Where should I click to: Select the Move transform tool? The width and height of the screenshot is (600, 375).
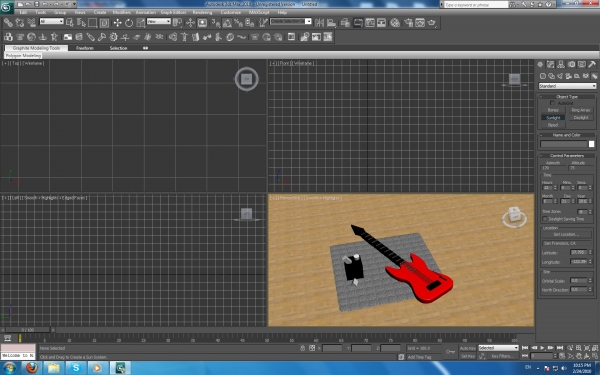(117, 23)
